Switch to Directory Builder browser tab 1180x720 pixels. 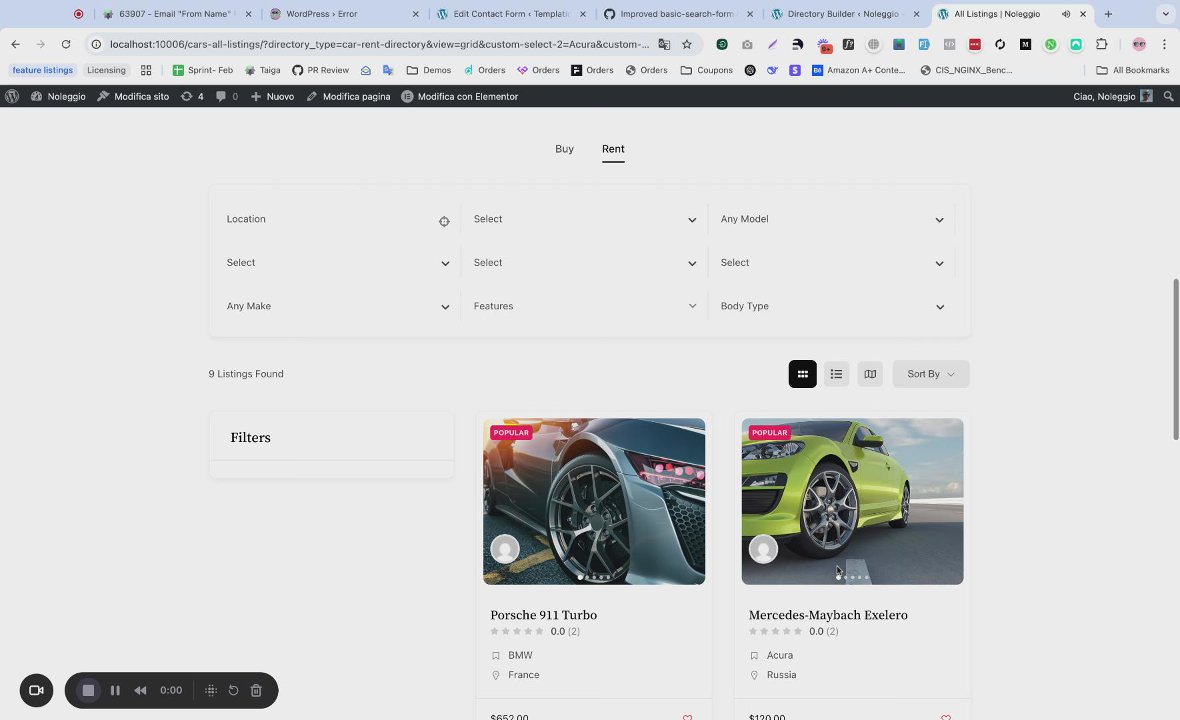coord(843,14)
